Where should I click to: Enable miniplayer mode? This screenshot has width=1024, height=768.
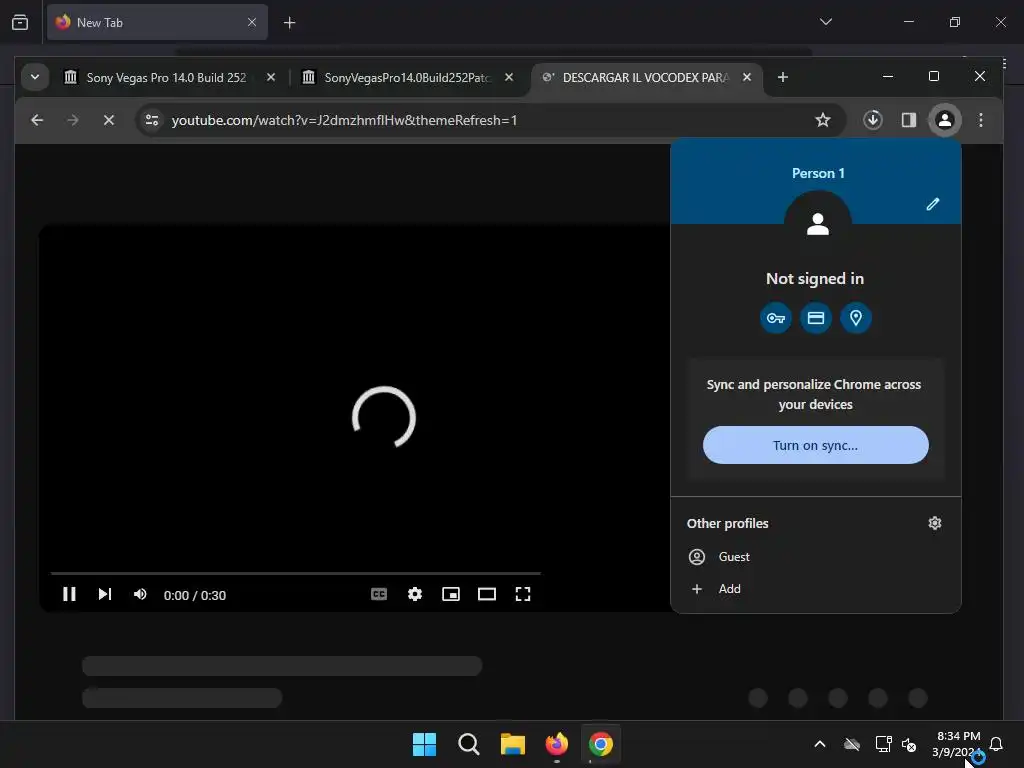451,594
